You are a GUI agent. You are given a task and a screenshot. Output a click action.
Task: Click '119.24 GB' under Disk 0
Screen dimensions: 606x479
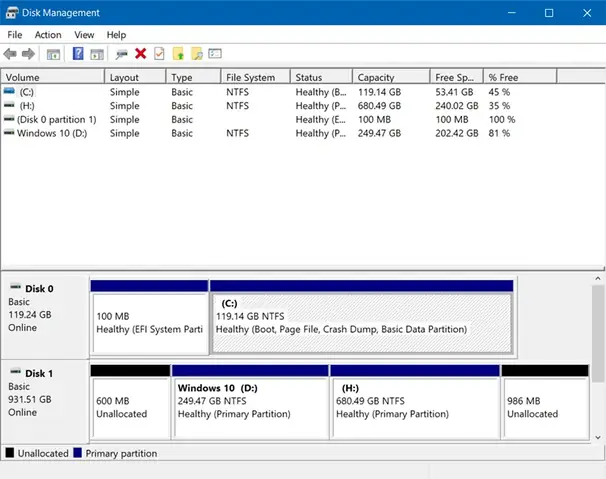tap(30, 314)
